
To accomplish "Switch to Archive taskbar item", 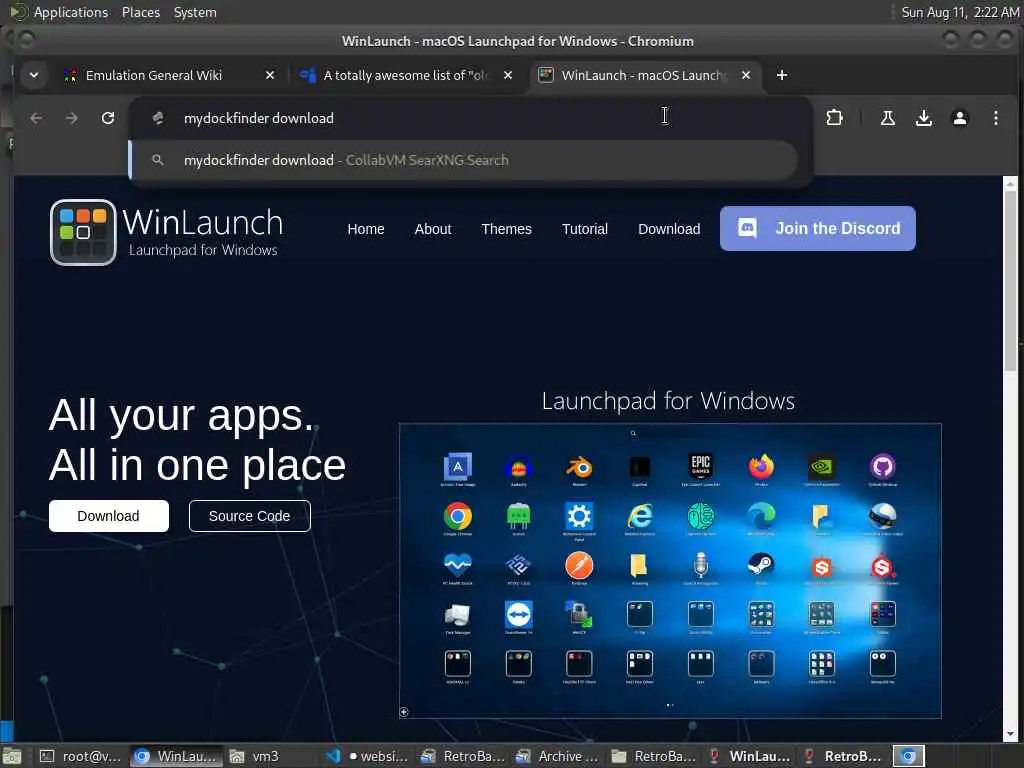I will [x=557, y=756].
